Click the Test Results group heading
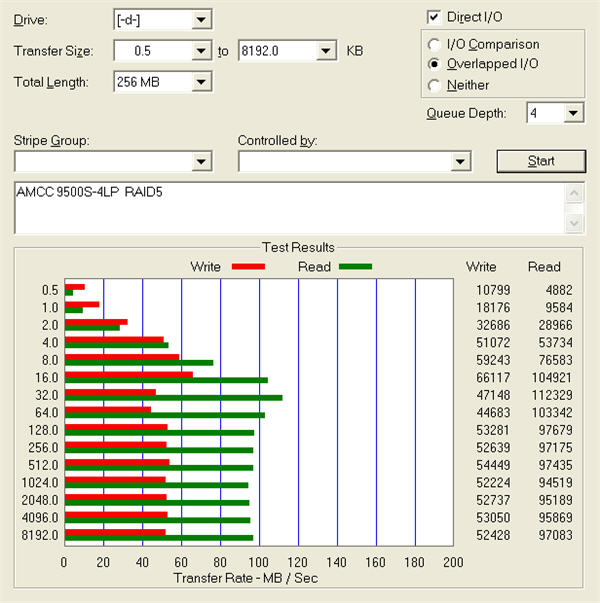 click(298, 247)
